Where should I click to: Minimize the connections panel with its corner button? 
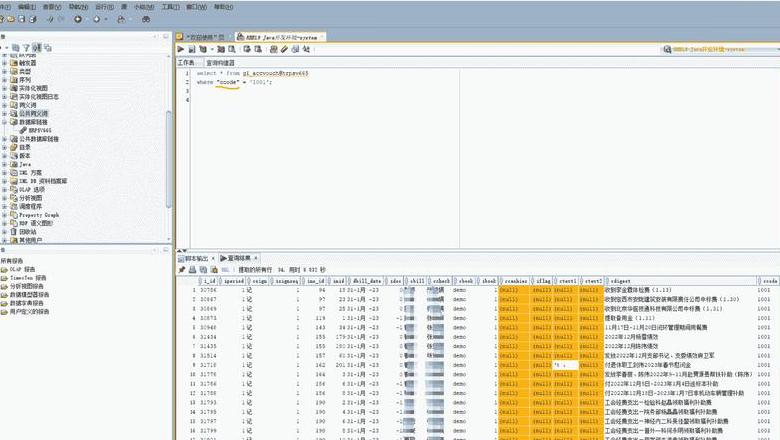[x=166, y=36]
